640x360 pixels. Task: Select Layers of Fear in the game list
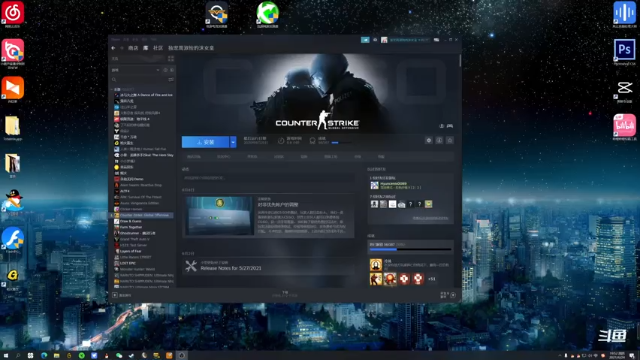pyautogui.click(x=128, y=251)
